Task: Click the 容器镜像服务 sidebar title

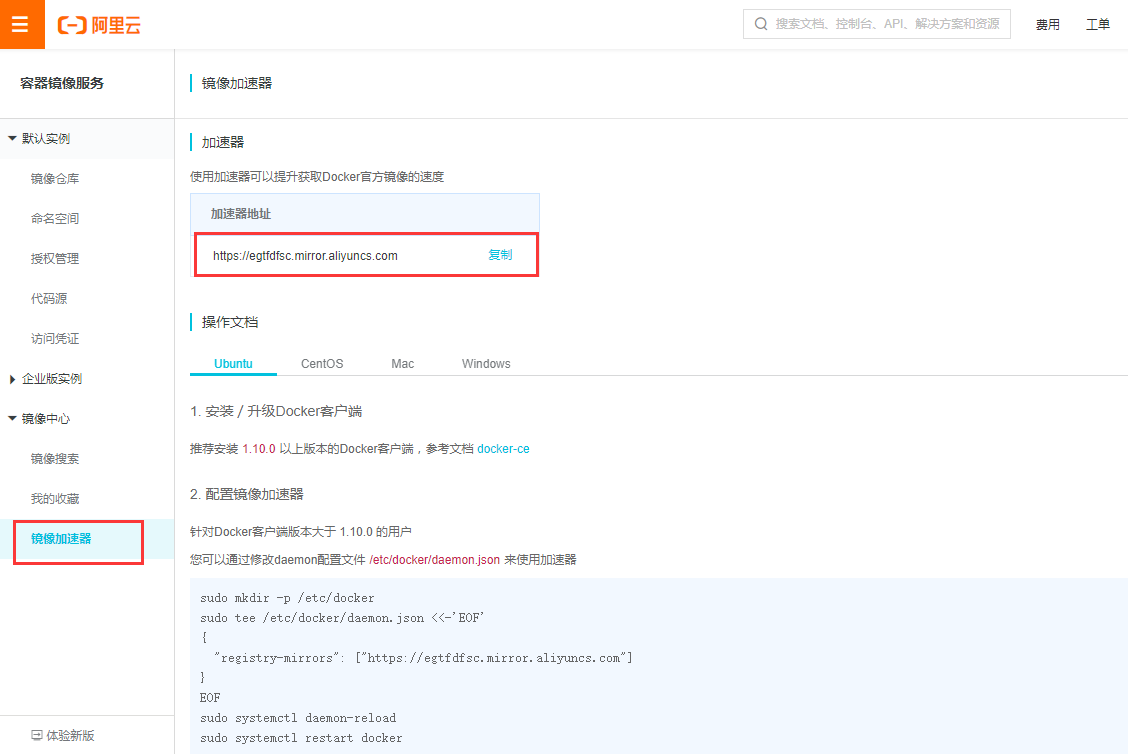Action: pos(62,83)
